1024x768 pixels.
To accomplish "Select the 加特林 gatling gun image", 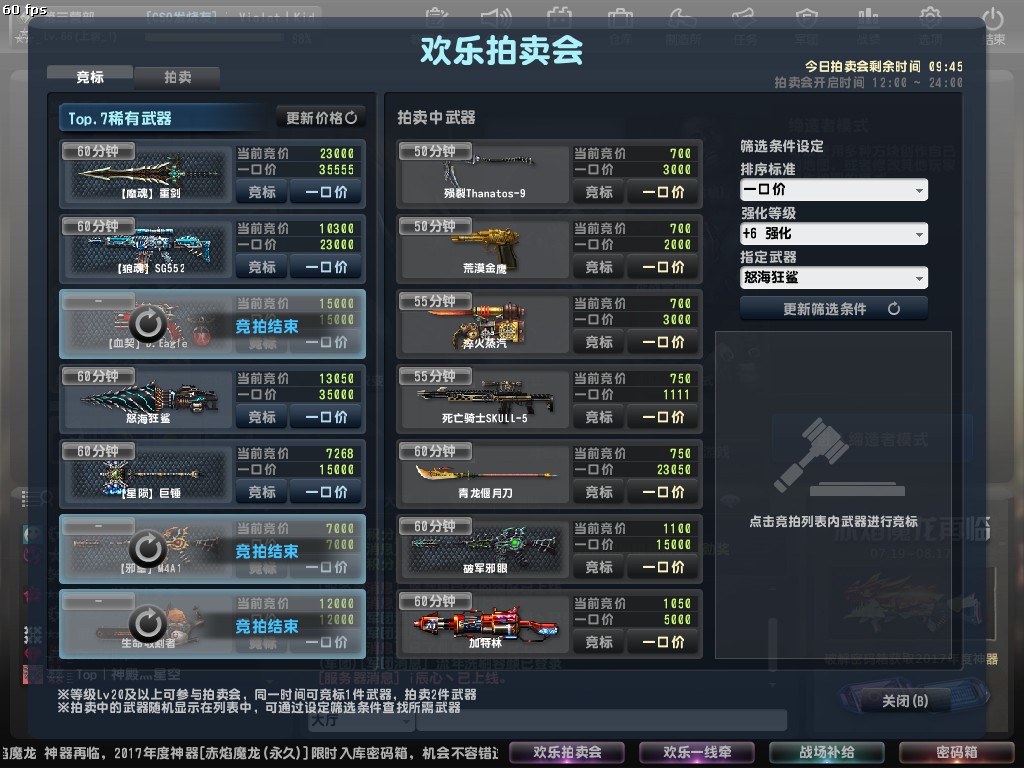I will [x=485, y=624].
